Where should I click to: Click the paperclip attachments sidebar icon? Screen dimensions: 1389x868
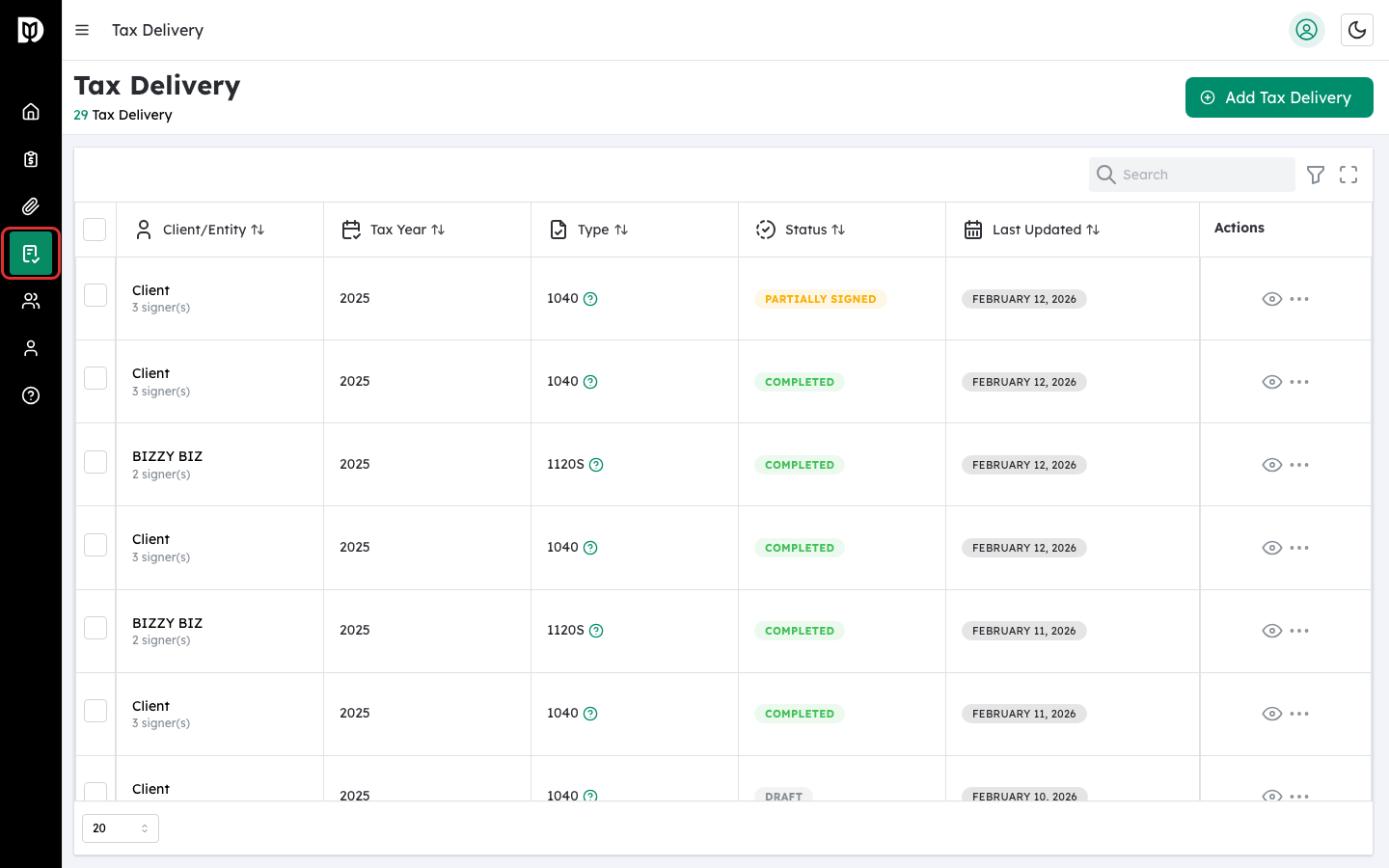(31, 206)
